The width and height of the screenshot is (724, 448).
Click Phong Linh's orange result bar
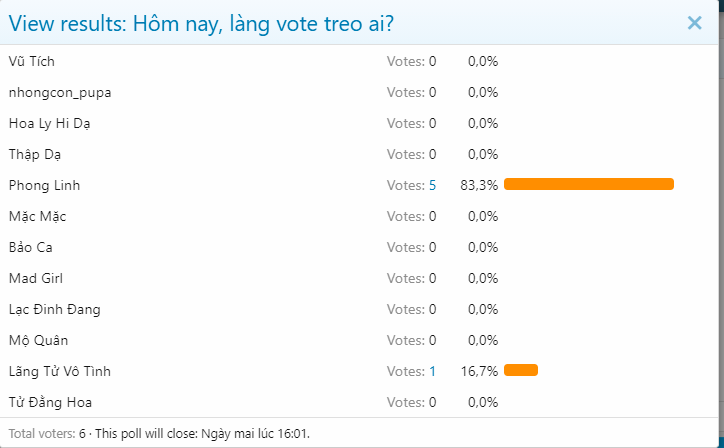[x=588, y=184]
